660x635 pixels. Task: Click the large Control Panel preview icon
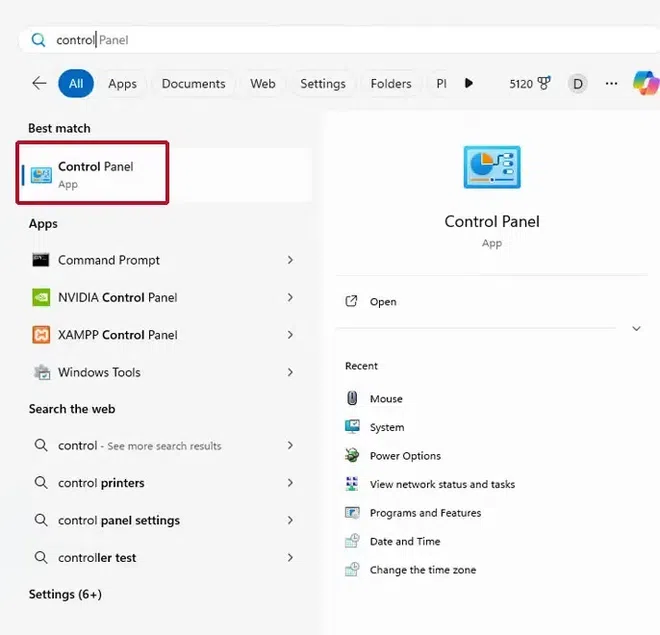point(492,167)
